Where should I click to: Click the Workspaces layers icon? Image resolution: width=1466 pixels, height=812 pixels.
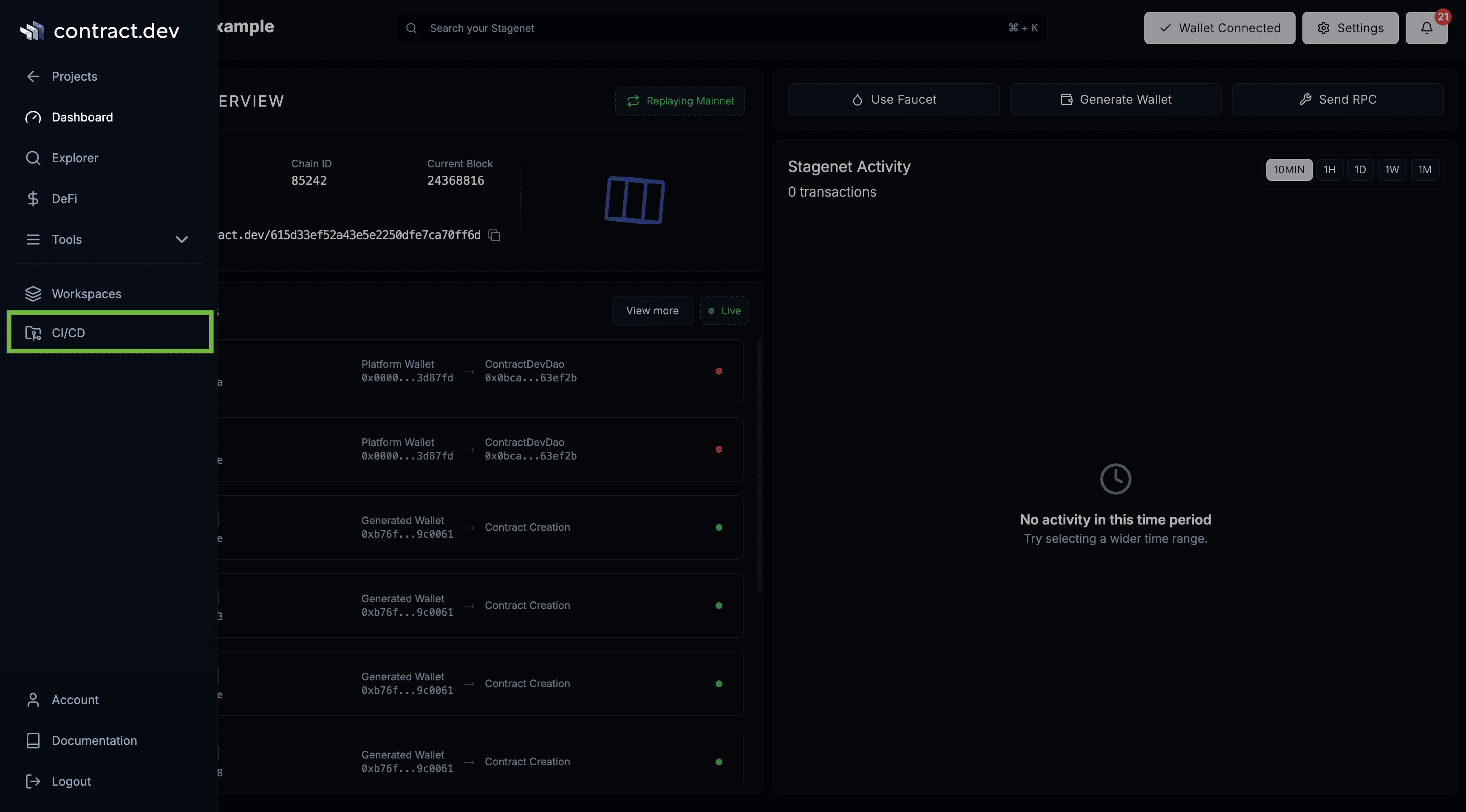(x=32, y=293)
